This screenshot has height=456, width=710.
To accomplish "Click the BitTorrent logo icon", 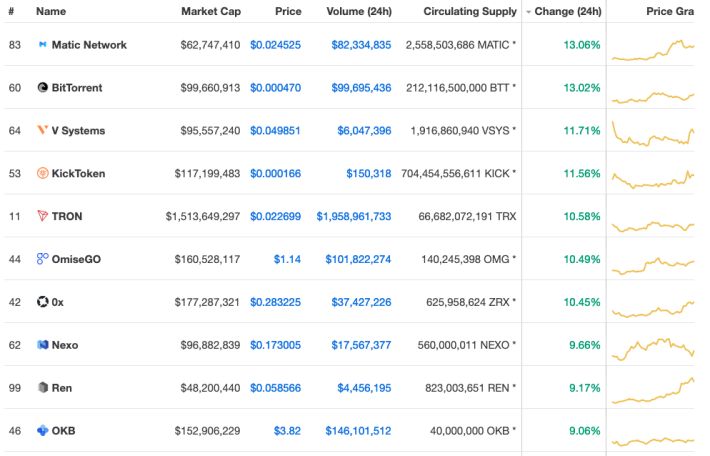I will tap(43, 87).
